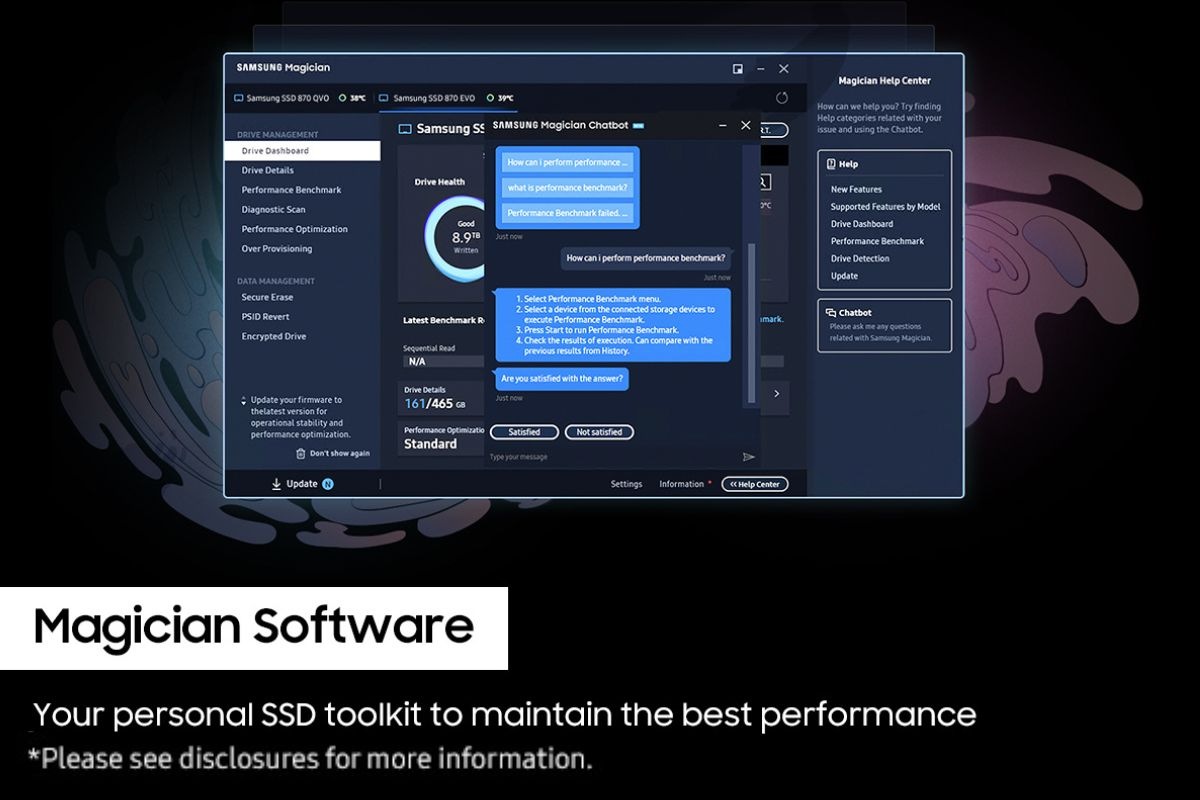1200x800 pixels.
Task: Click the Type your message input field
Action: [x=610, y=457]
